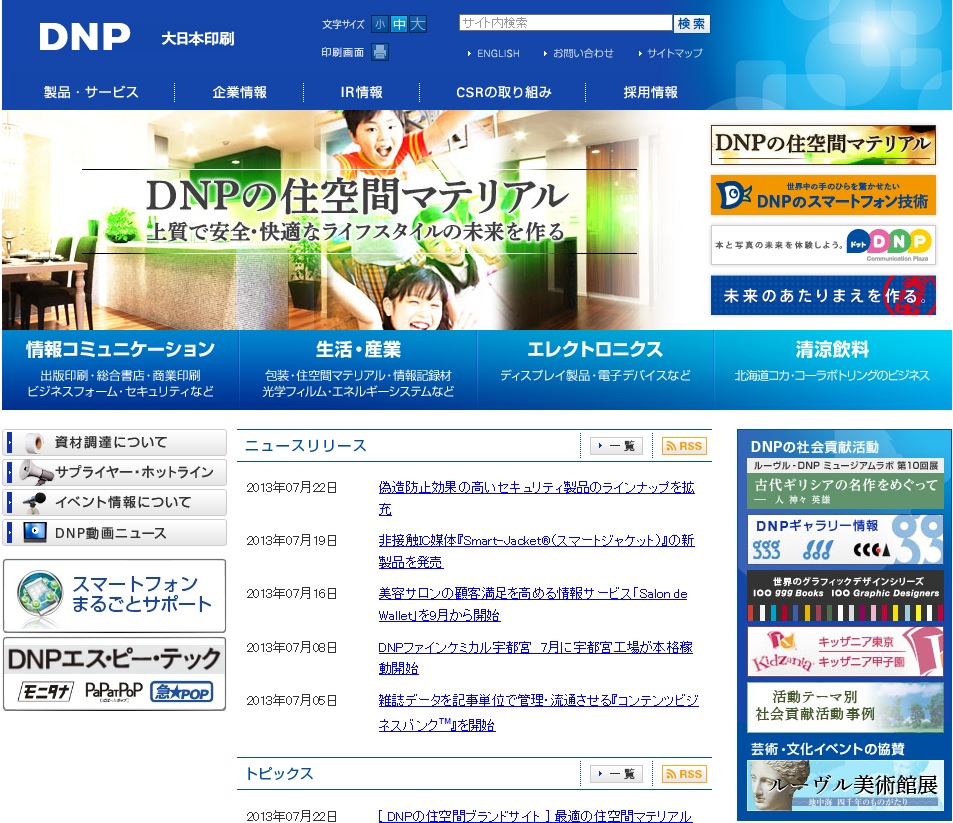Screen dimensions: 953x823
Task: Switch to the ENGLISH site
Action: [497, 53]
